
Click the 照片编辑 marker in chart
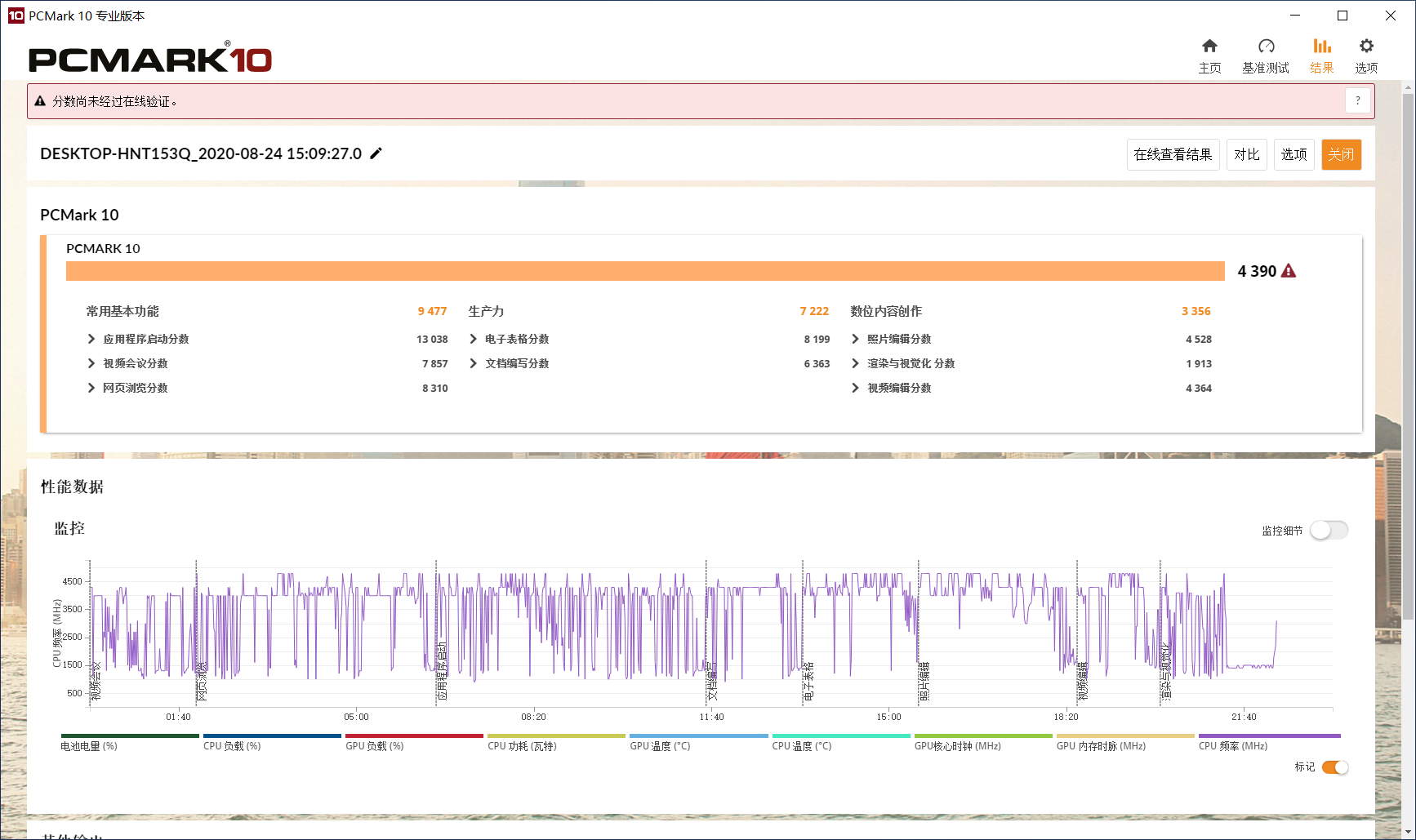pyautogui.click(x=924, y=681)
